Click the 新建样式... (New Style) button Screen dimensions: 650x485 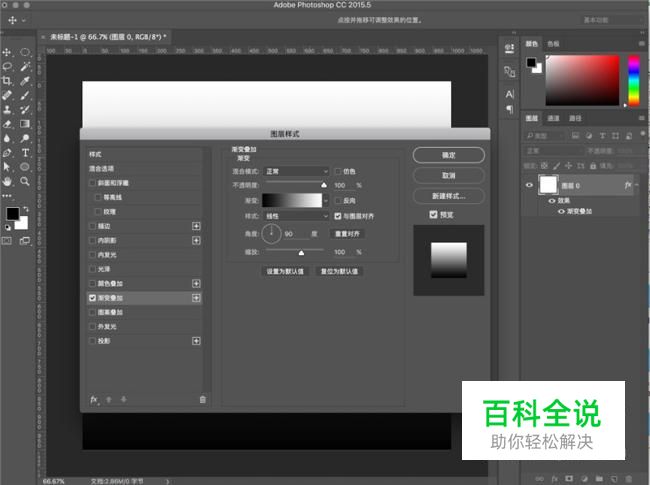pyautogui.click(x=449, y=196)
